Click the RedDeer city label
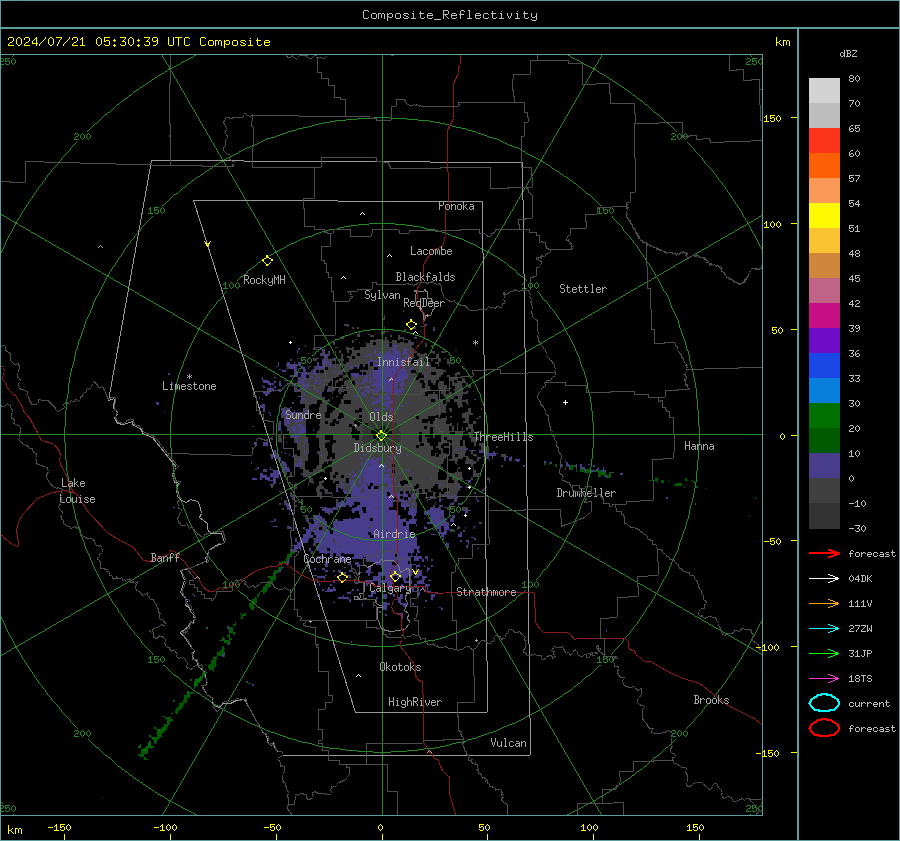 424,303
